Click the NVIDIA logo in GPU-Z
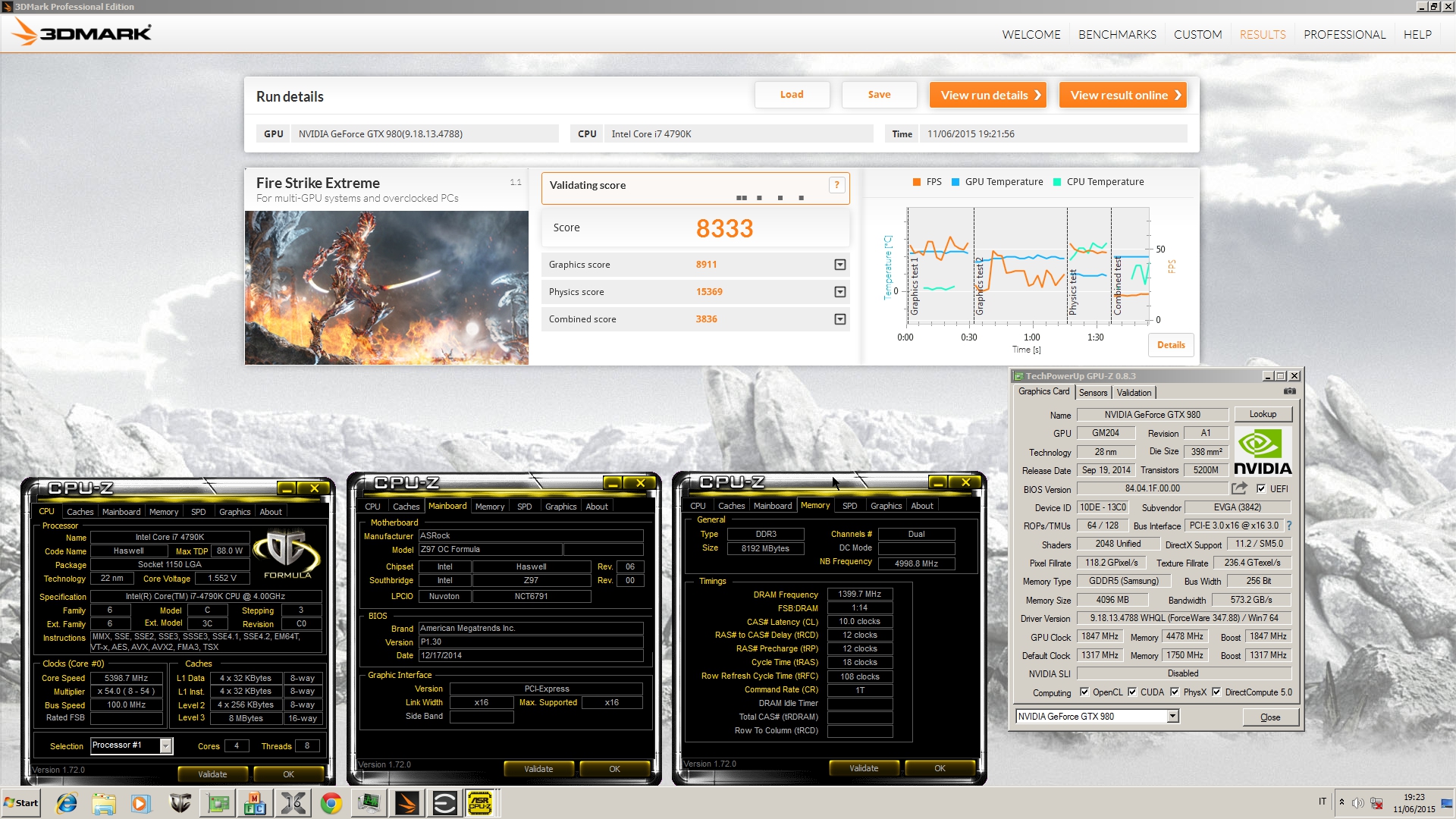The image size is (1456, 819). pyautogui.click(x=1263, y=452)
